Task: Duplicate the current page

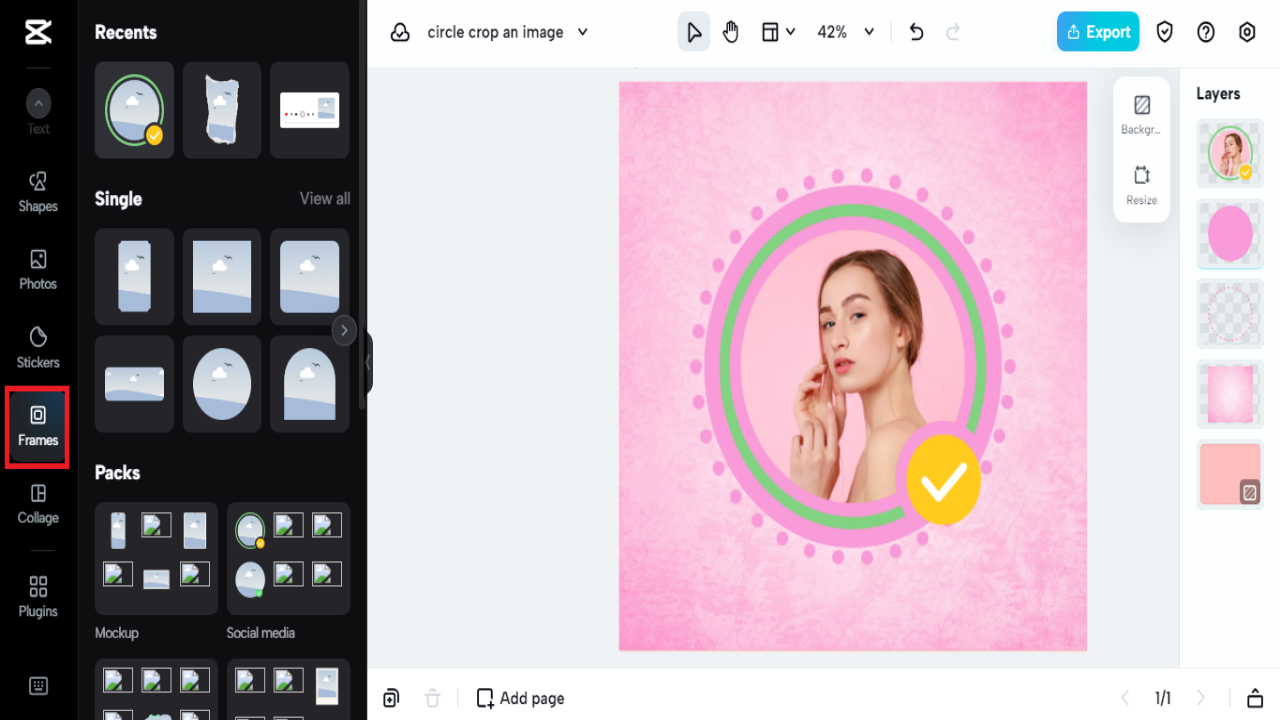Action: (391, 698)
